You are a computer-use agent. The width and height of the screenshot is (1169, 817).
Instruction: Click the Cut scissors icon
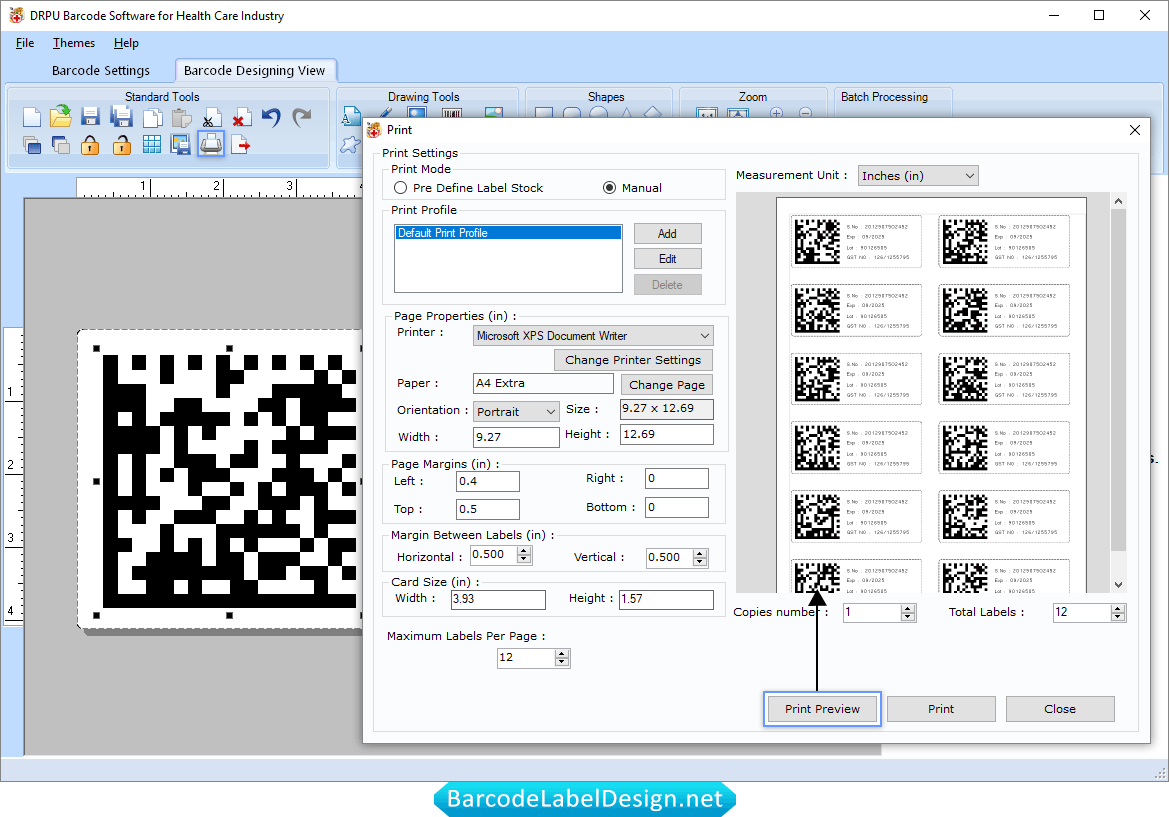tap(212, 118)
